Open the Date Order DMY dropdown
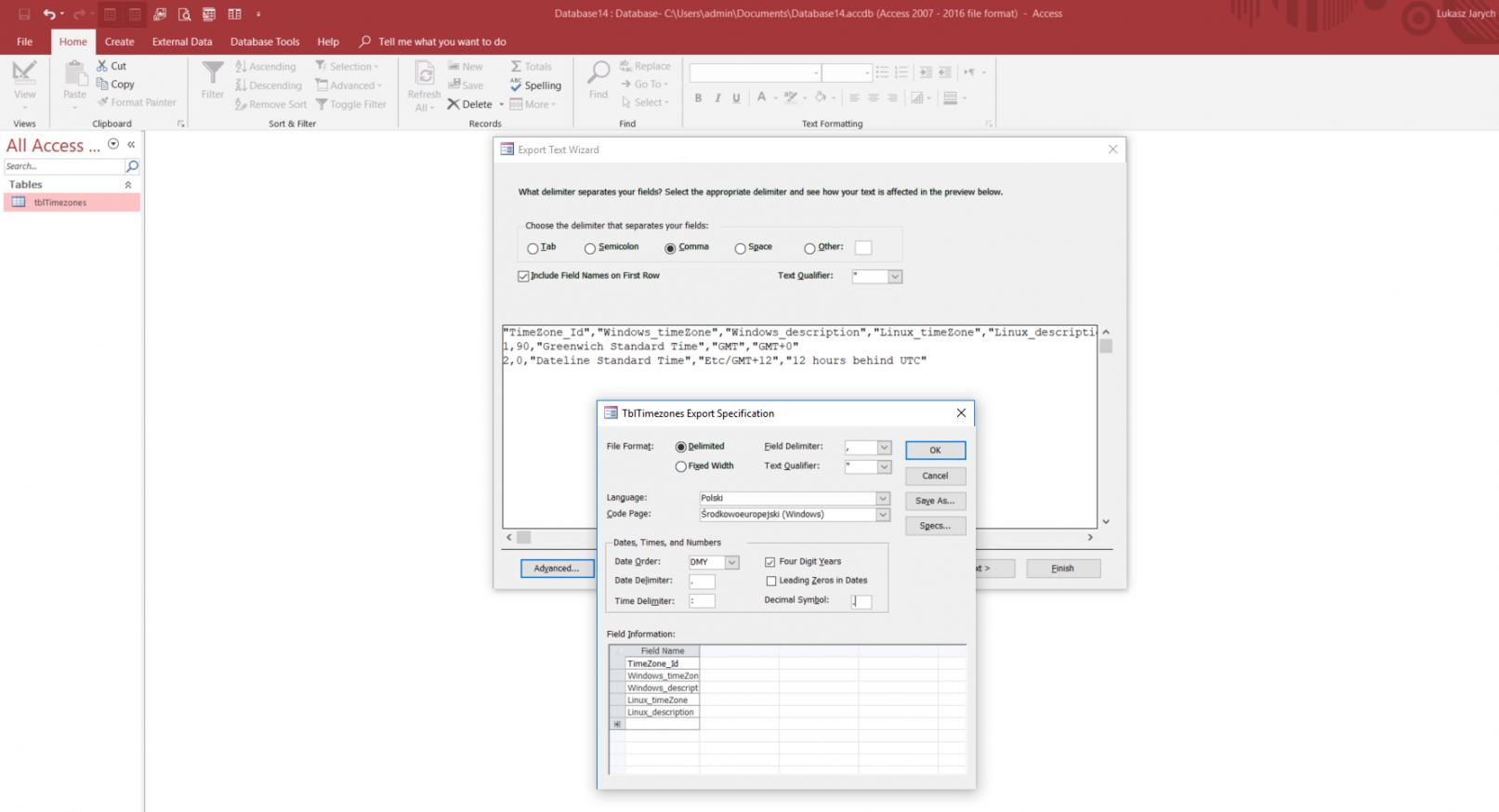Image resolution: width=1499 pixels, height=812 pixels. click(x=731, y=562)
